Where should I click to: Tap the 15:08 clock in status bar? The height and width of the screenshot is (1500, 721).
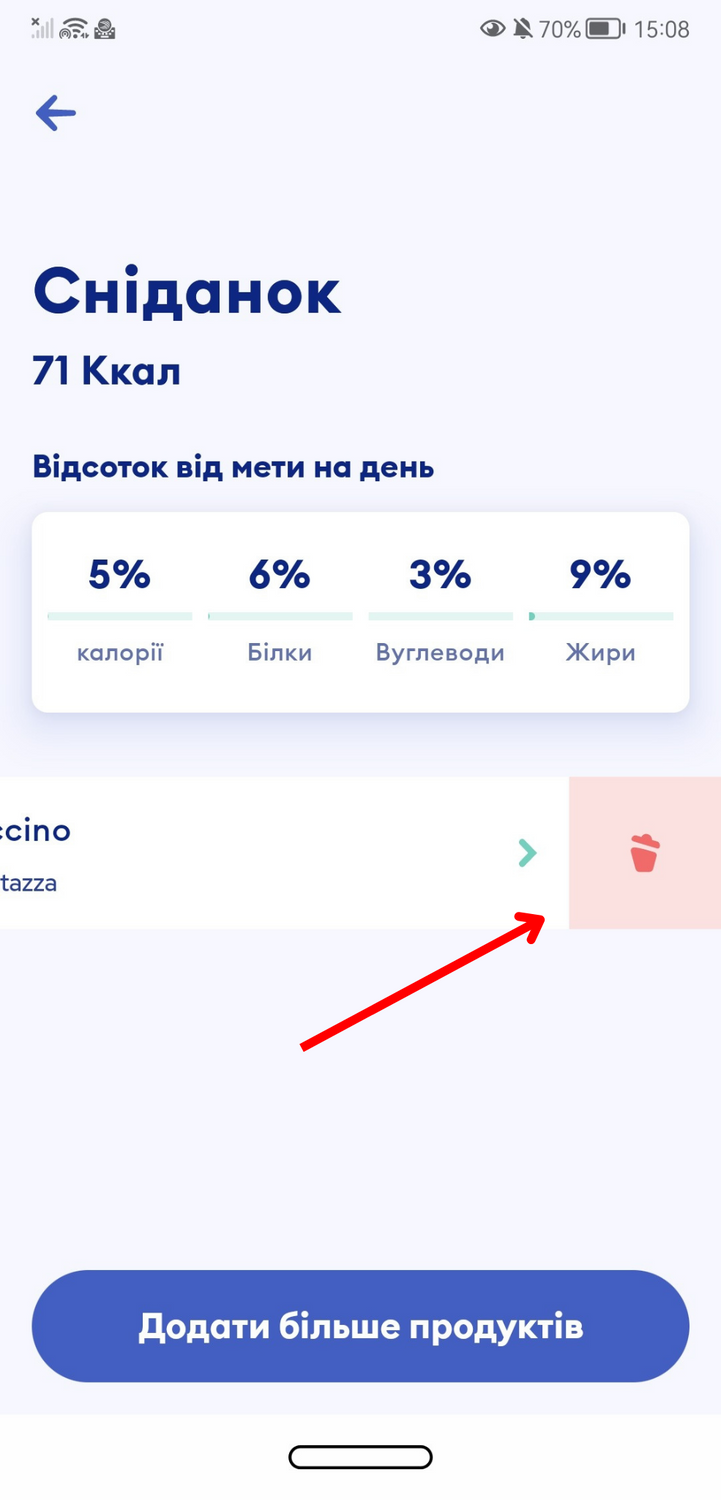[x=662, y=29]
